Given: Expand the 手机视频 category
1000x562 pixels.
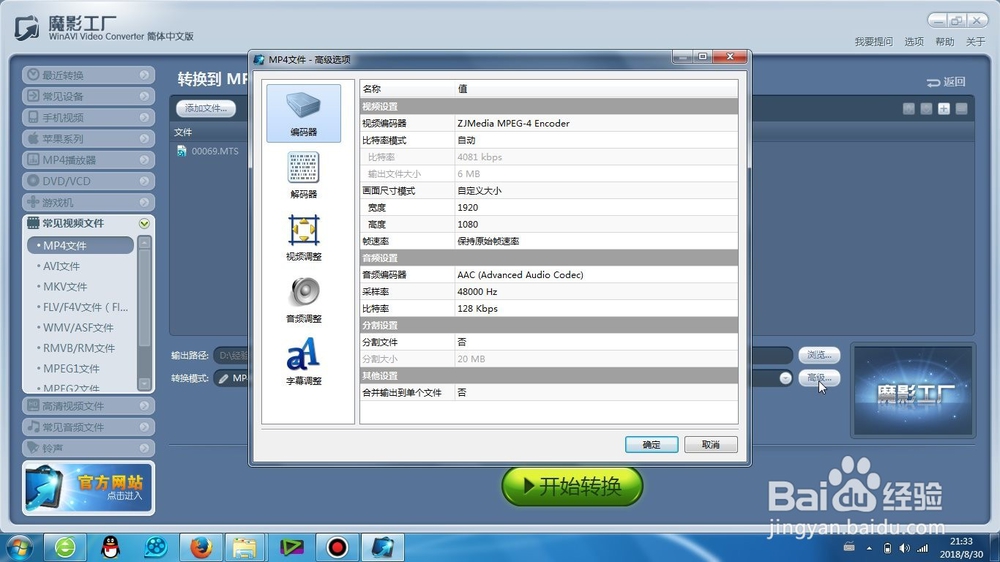Looking at the screenshot, I should pyautogui.click(x=89, y=117).
